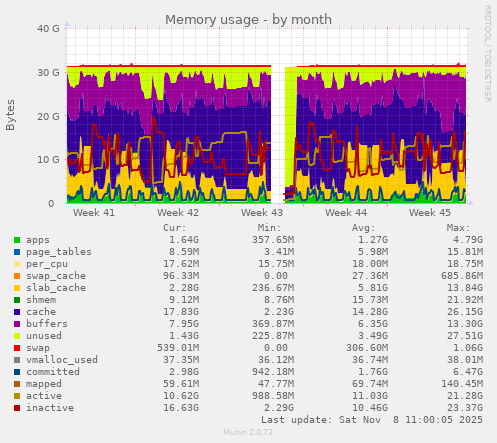The height and width of the screenshot is (443, 497).
Task: Click the 'committed' legend label
Action: [53, 372]
